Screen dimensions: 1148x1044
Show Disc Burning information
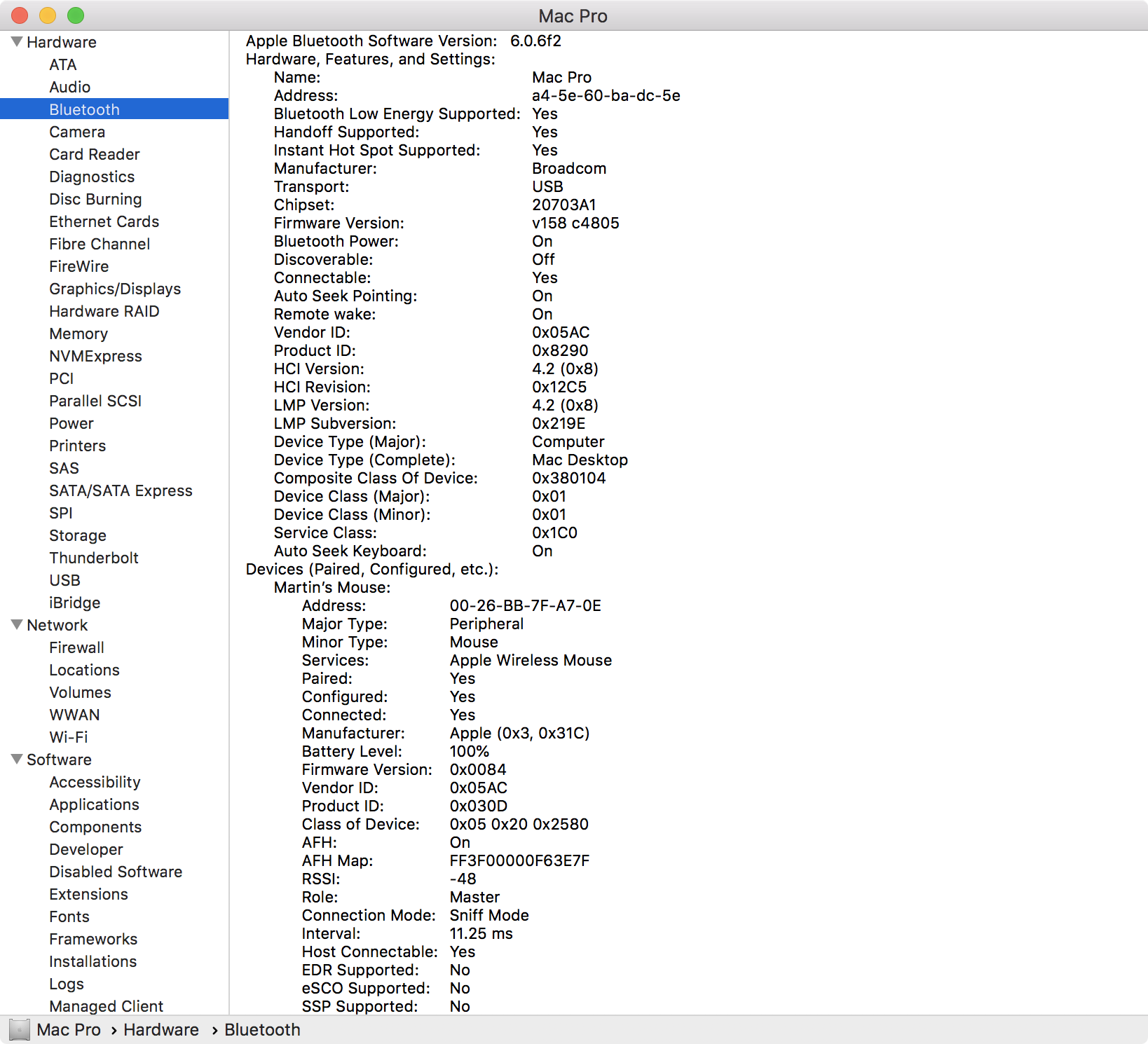(x=95, y=199)
